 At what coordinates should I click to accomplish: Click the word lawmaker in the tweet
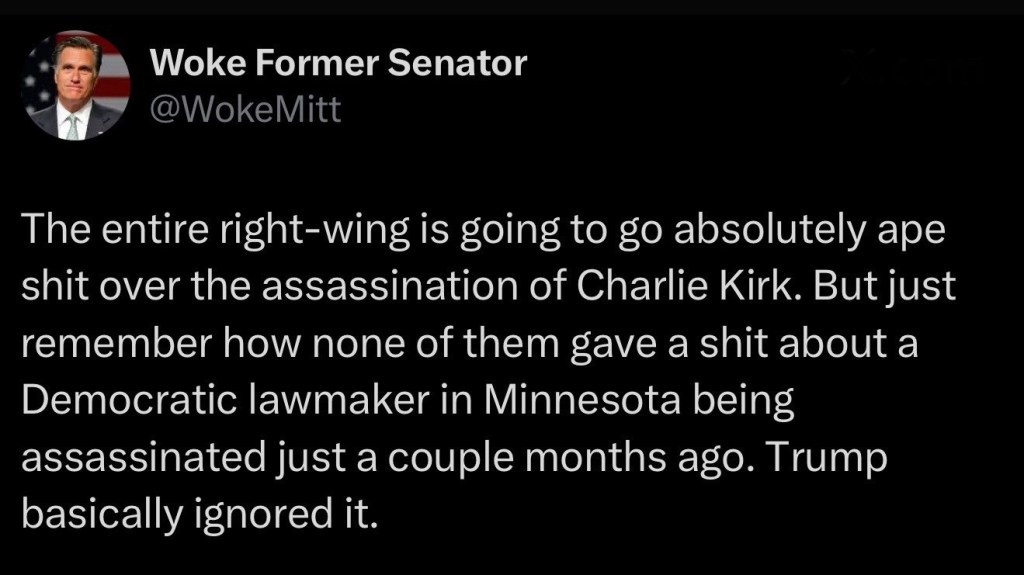point(304,401)
